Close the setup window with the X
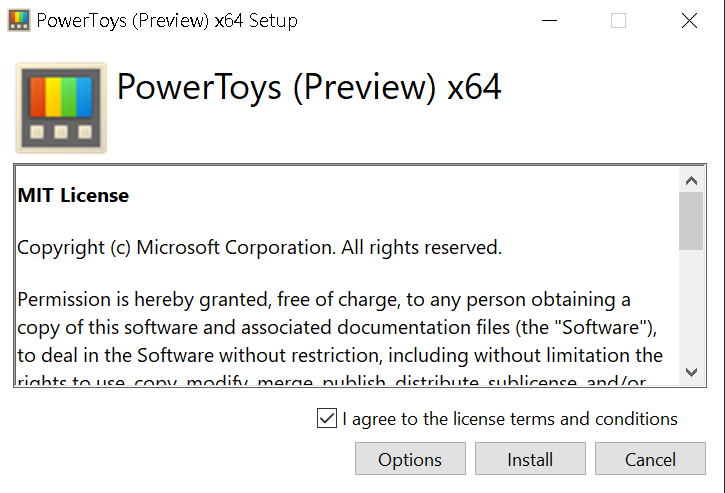725x493 pixels. pos(689,20)
